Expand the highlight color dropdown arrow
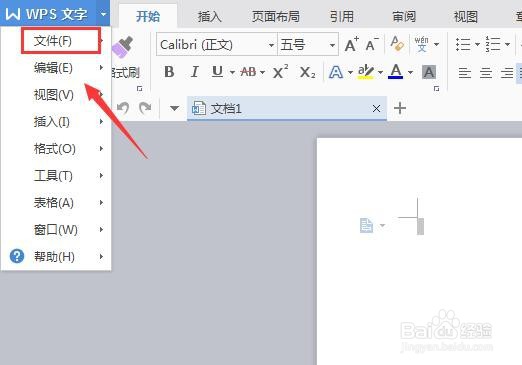522x365 pixels. point(380,72)
